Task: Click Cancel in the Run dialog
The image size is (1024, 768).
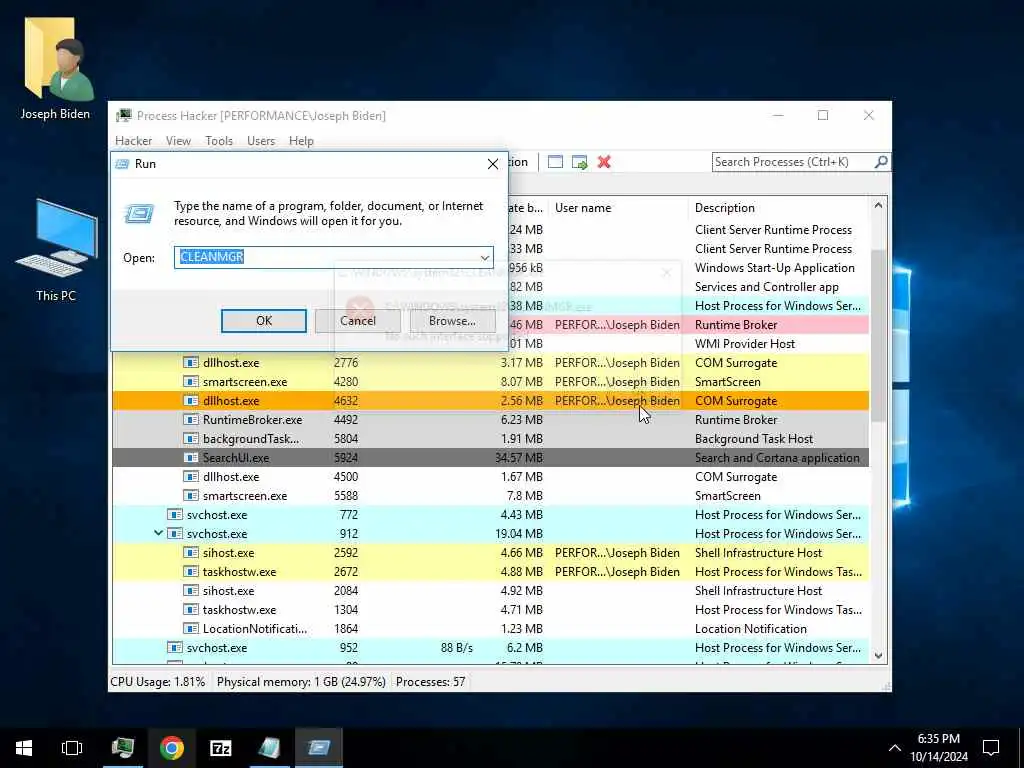Action: tap(358, 321)
